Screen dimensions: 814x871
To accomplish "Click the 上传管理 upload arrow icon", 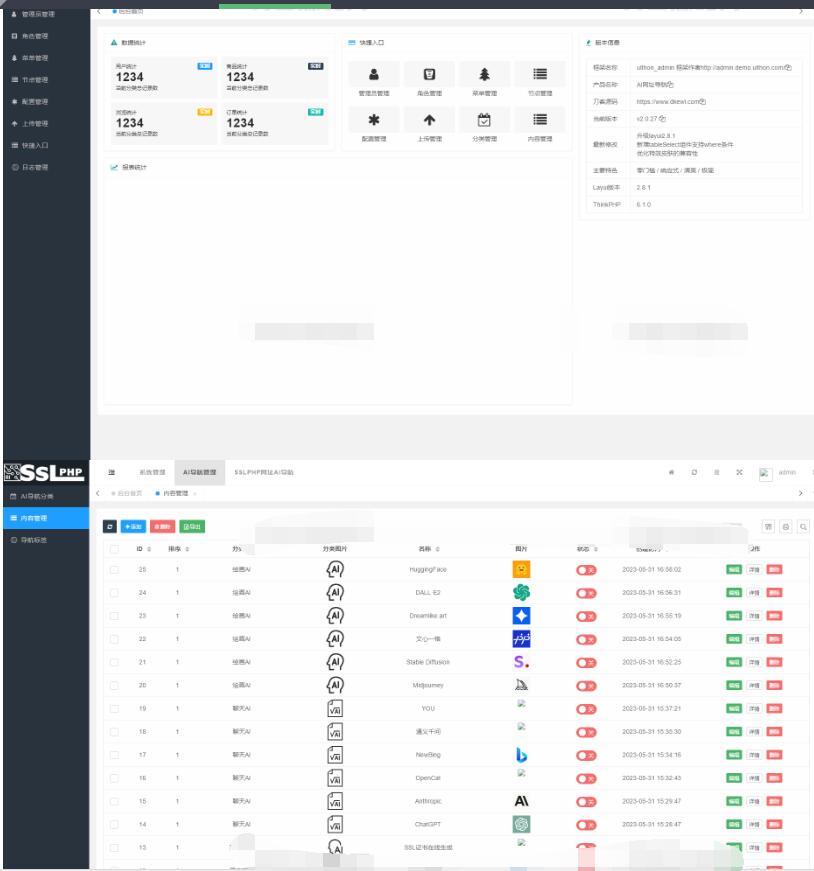I will (429, 119).
